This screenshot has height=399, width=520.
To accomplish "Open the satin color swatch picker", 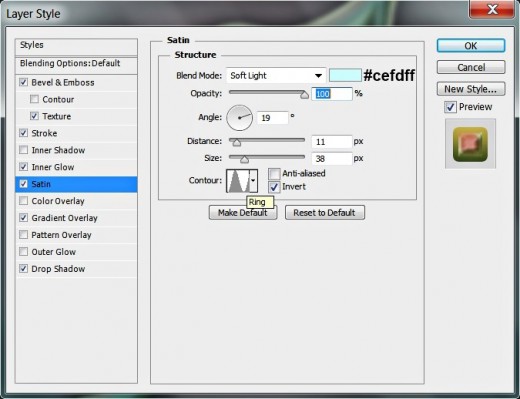I will click(345, 75).
